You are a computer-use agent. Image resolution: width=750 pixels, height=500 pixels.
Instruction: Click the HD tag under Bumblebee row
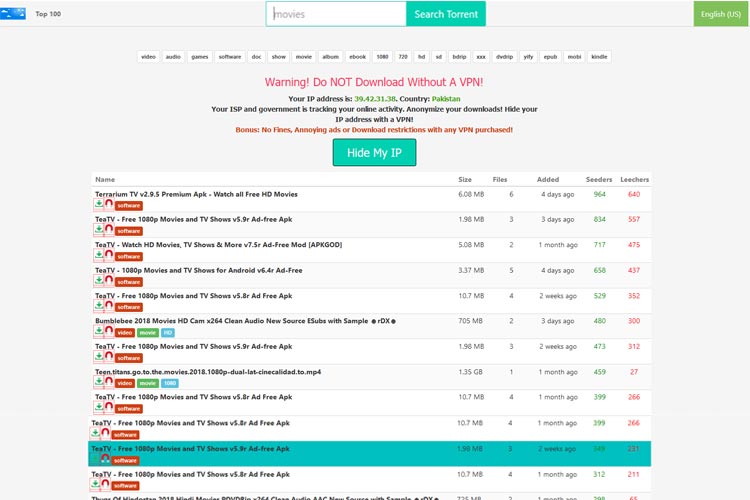tap(167, 333)
